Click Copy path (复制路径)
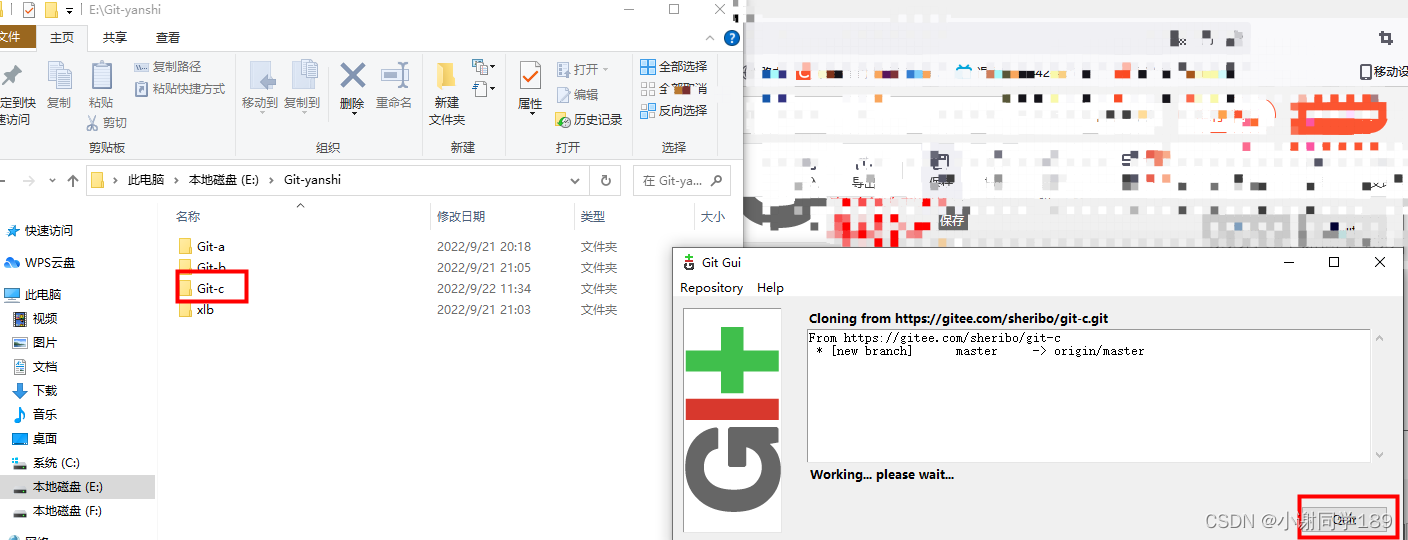Viewport: 1408px width, 540px height. pos(167,67)
